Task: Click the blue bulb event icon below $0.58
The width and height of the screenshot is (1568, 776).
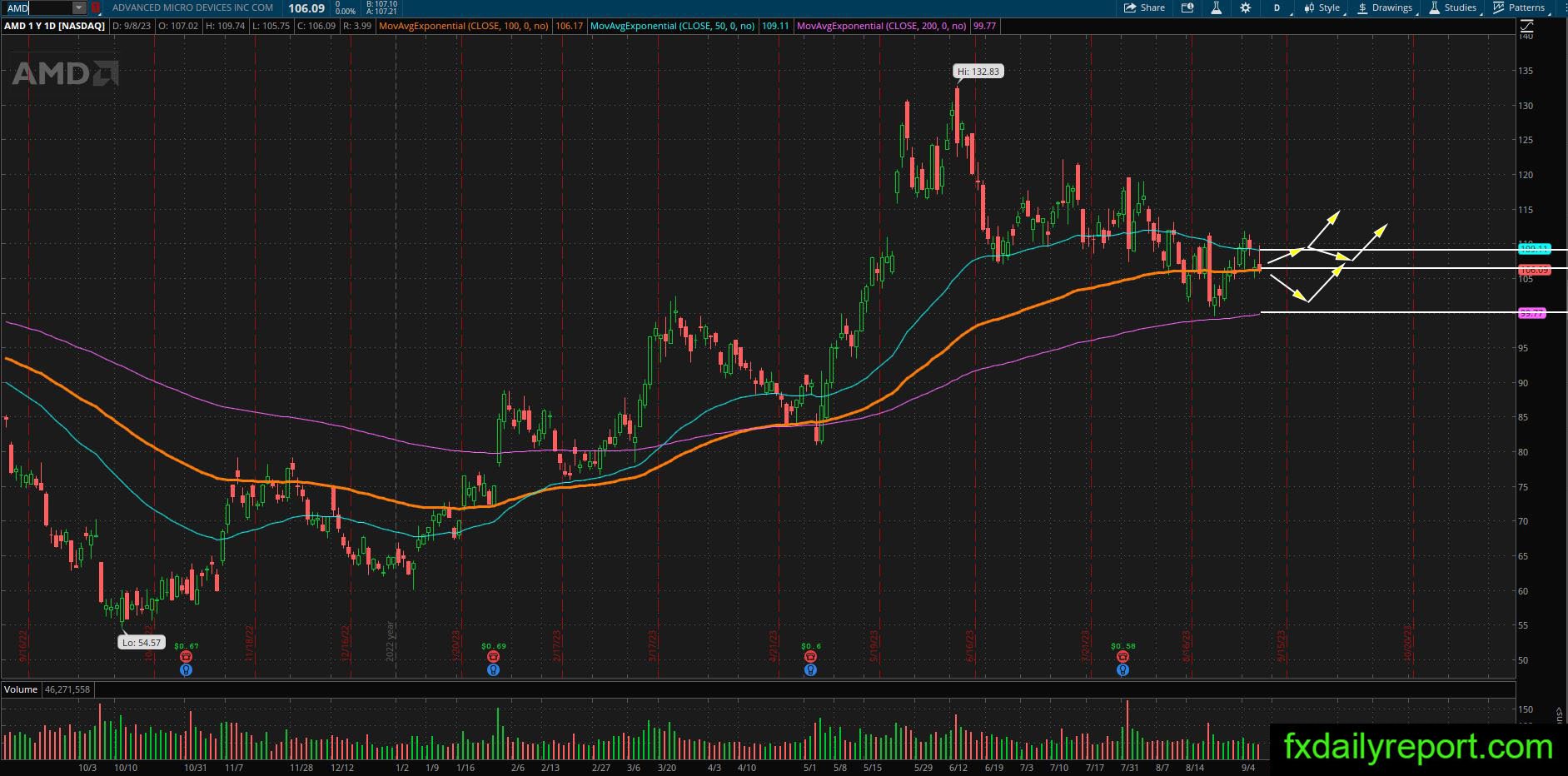Action: pos(1122,669)
